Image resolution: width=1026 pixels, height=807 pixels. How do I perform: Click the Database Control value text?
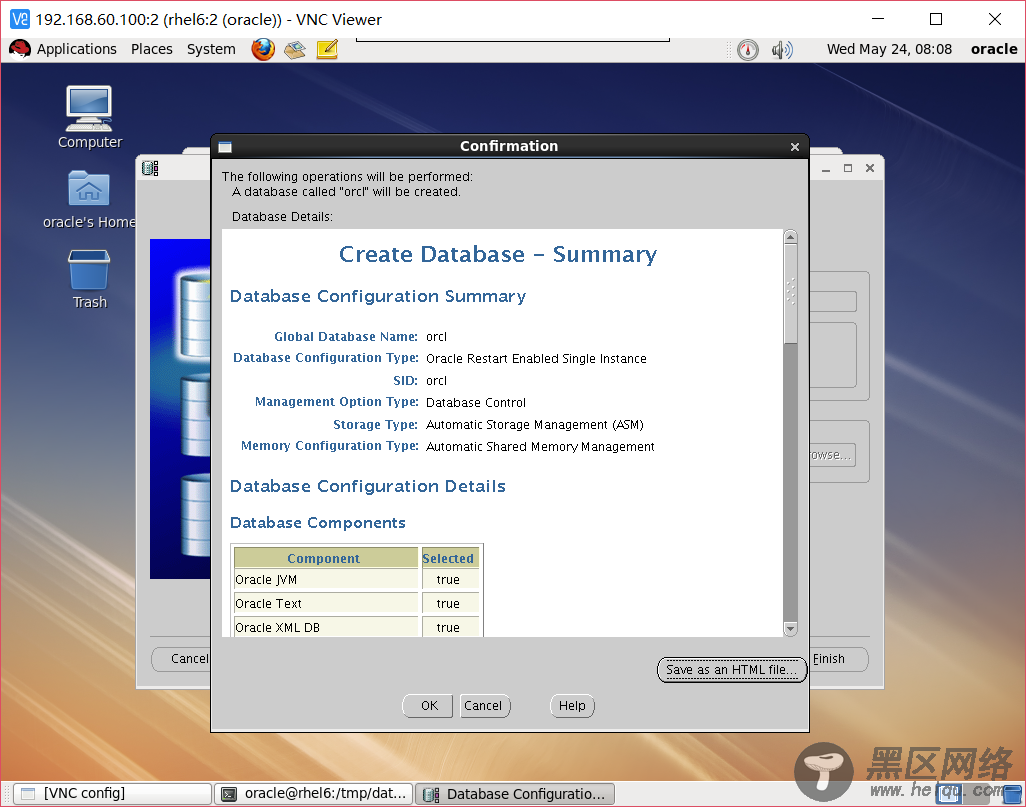tap(476, 403)
